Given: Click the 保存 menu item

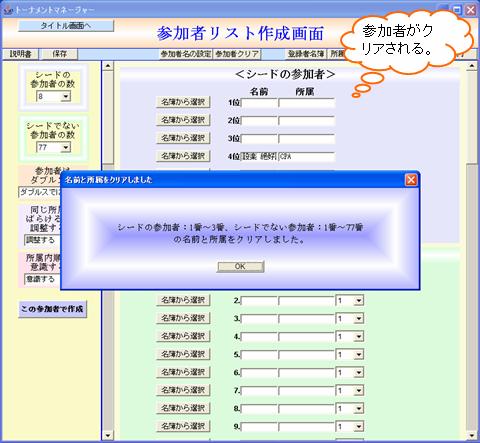Looking at the screenshot, I should point(59,54).
